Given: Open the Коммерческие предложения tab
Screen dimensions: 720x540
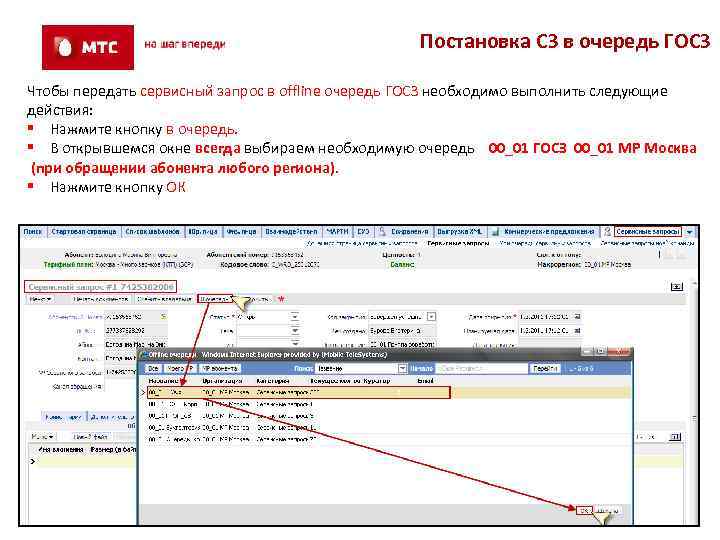Looking at the screenshot, I should [549, 231].
